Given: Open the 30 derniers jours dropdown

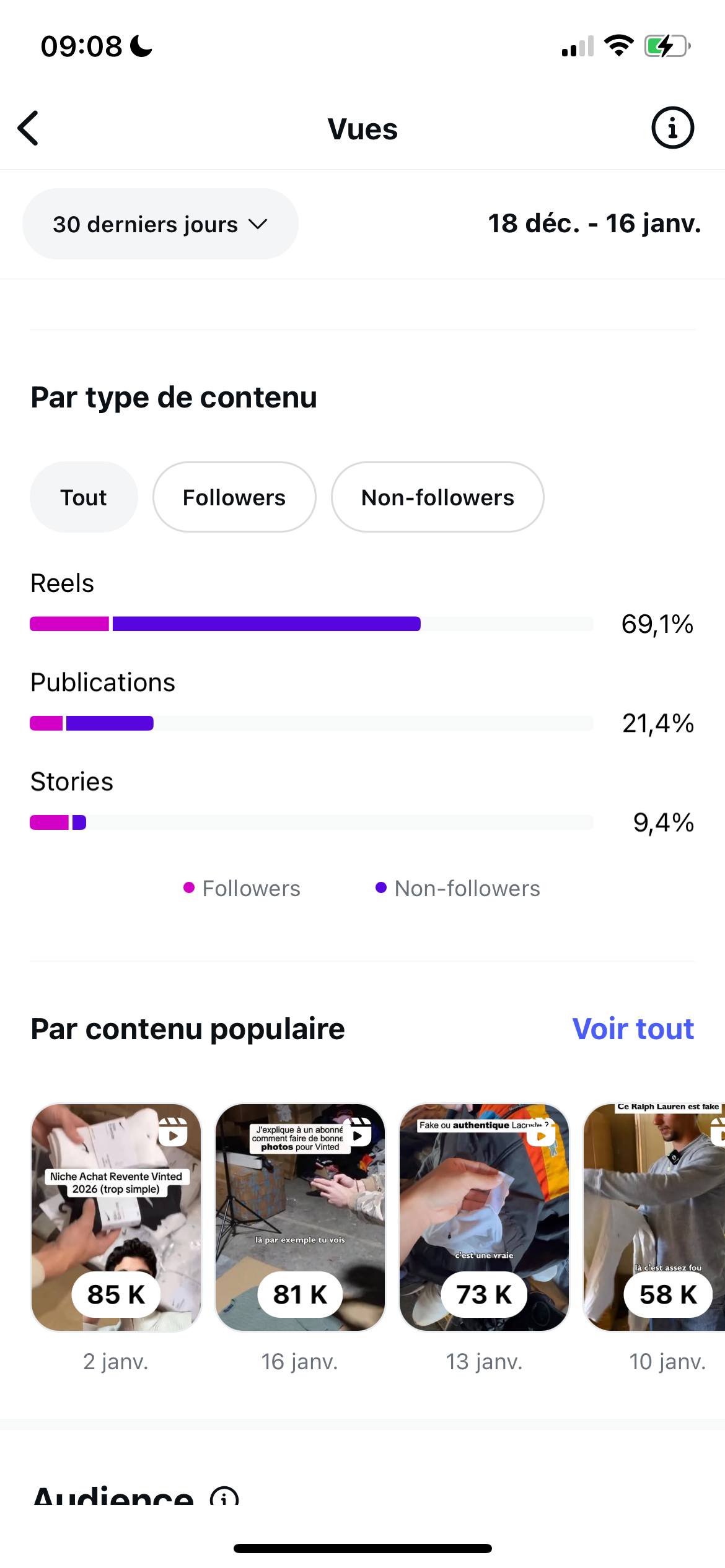Looking at the screenshot, I should [x=160, y=224].
